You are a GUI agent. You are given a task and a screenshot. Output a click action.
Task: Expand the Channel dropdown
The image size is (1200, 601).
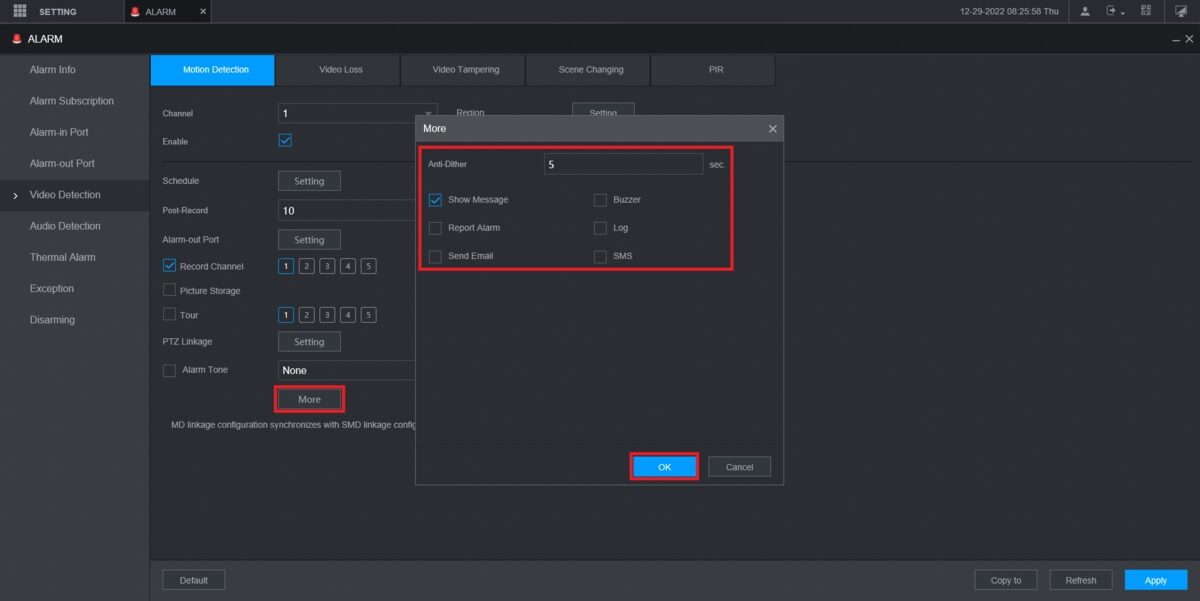coord(428,114)
